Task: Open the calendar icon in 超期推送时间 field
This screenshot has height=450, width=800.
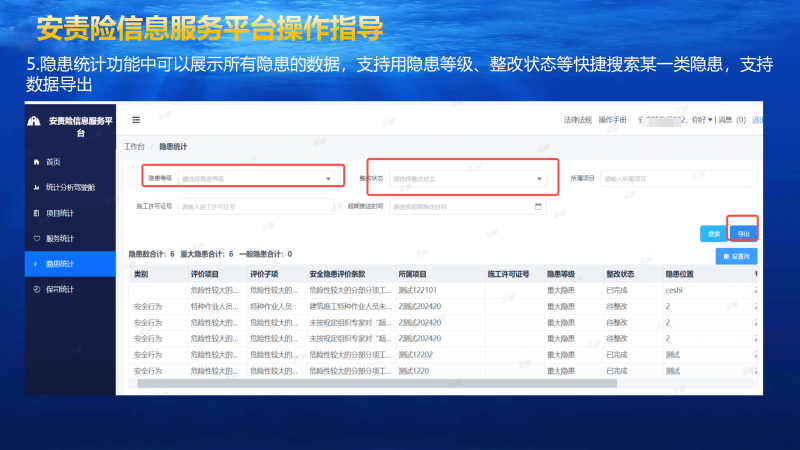Action: (x=538, y=207)
